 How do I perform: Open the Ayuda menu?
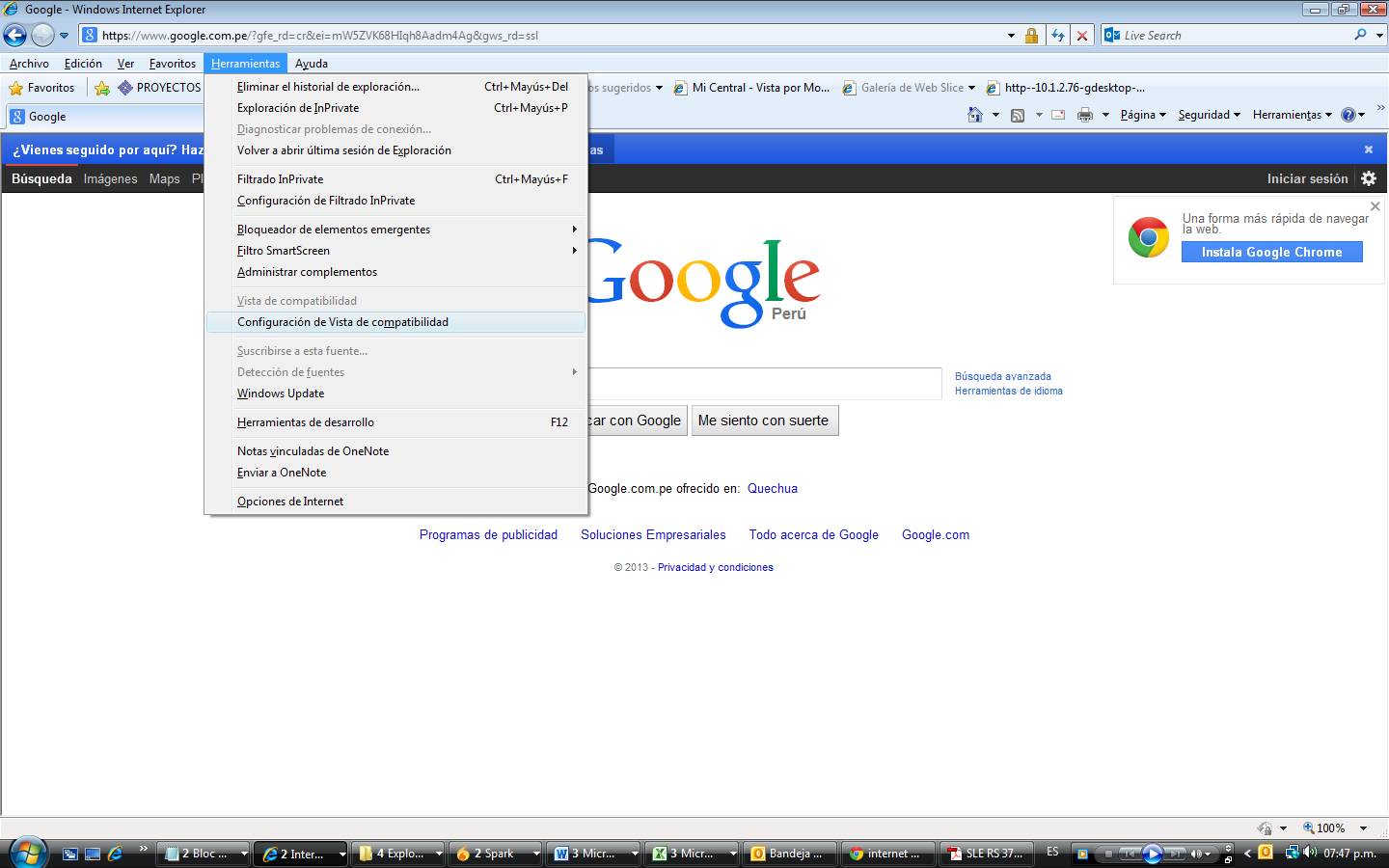311,63
